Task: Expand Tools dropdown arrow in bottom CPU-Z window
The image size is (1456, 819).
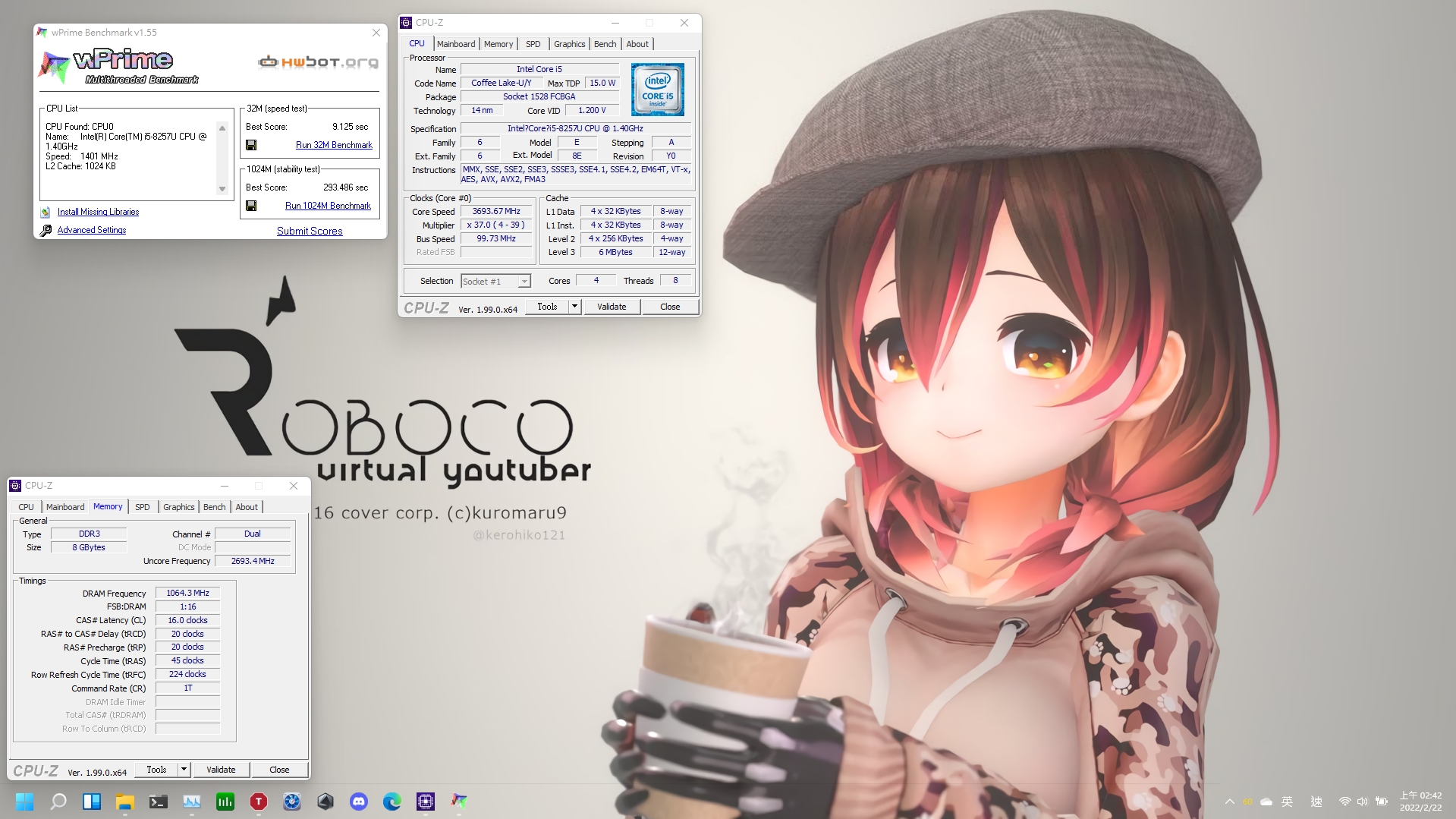Action: (184, 770)
